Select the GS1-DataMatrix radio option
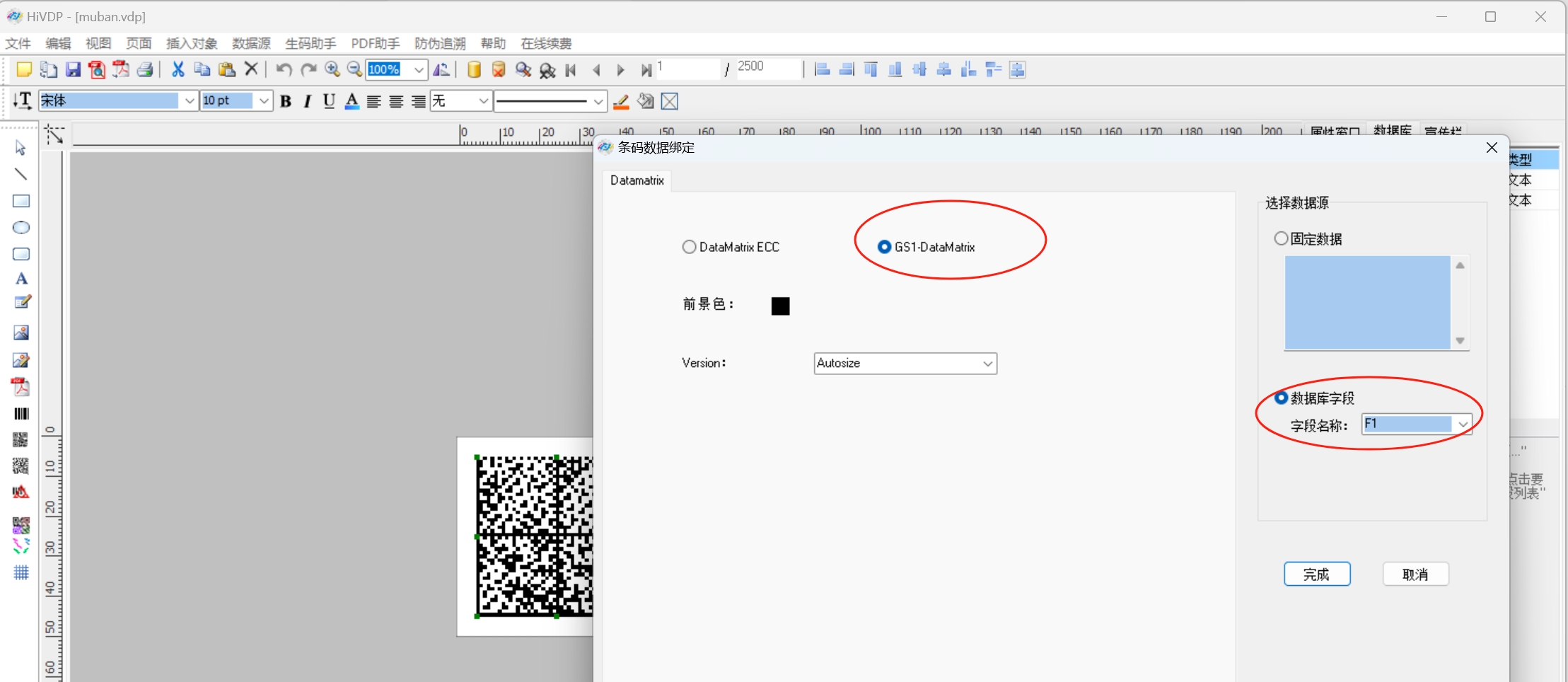The width and height of the screenshot is (1568, 682). [x=926, y=247]
